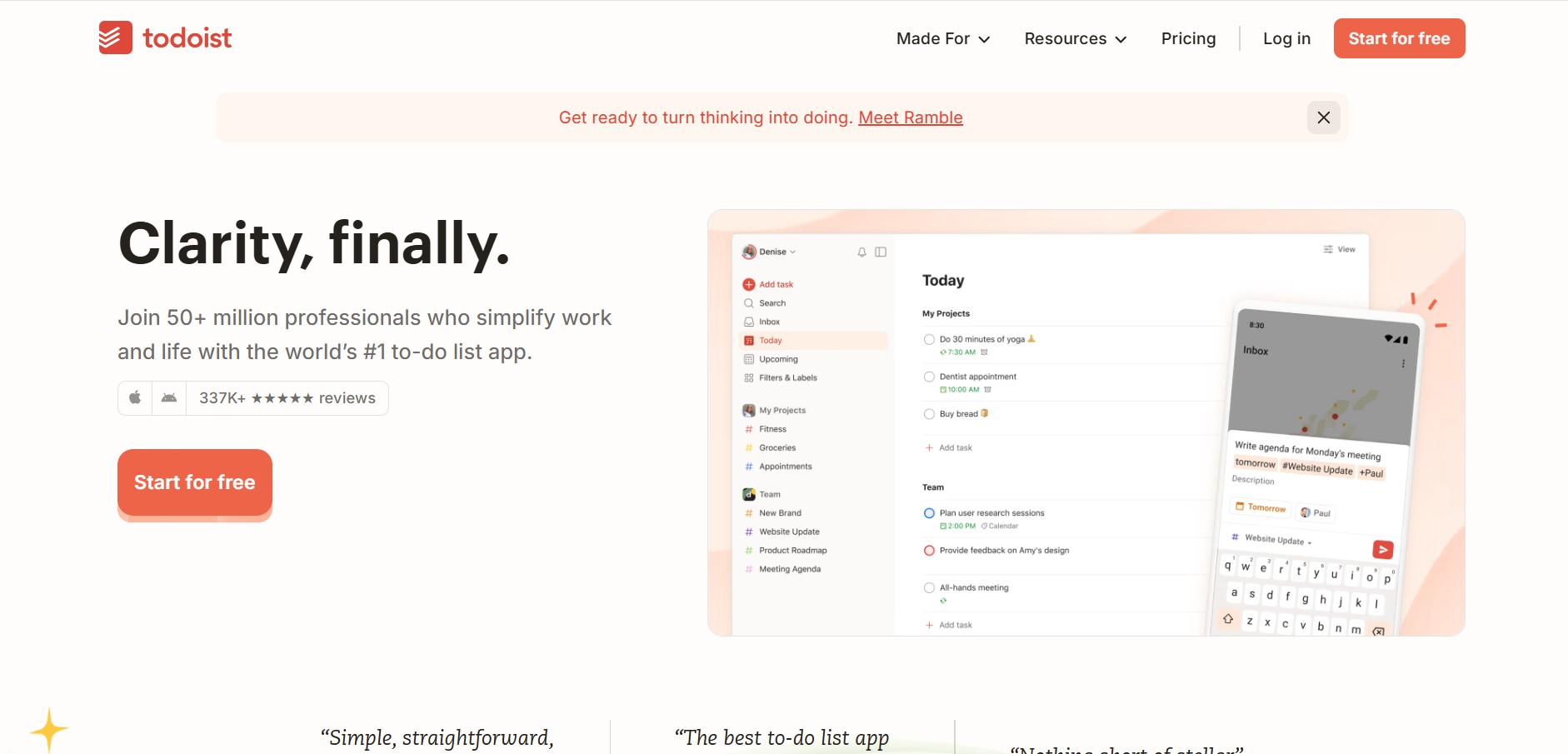Click the red send arrow button

click(1383, 550)
